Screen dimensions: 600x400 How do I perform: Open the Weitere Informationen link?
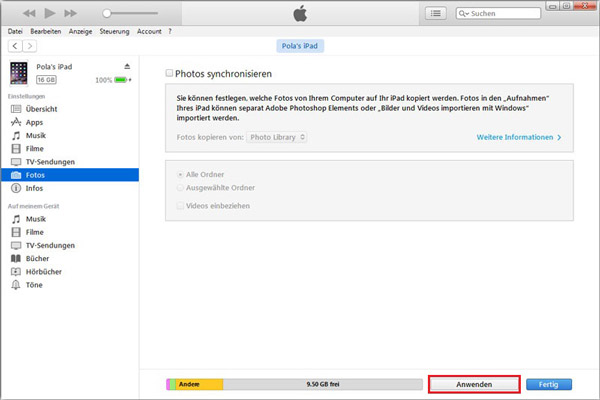tap(519, 136)
